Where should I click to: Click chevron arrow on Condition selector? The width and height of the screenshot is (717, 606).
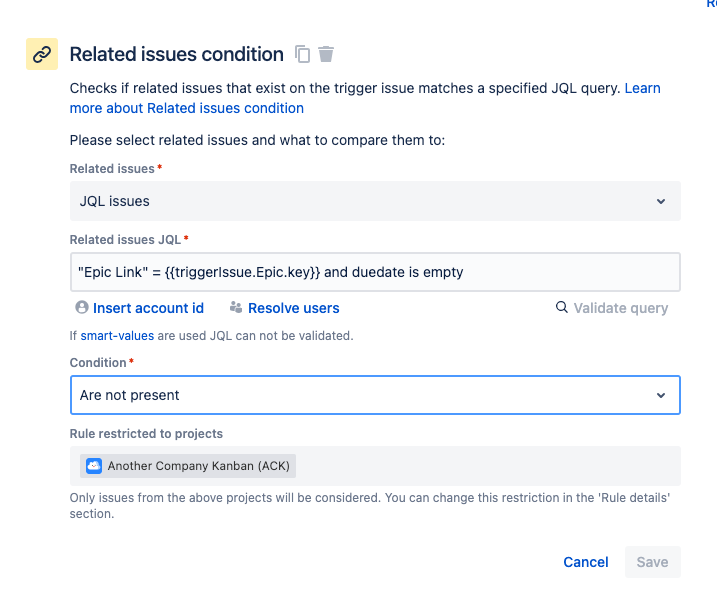pyautogui.click(x=661, y=395)
